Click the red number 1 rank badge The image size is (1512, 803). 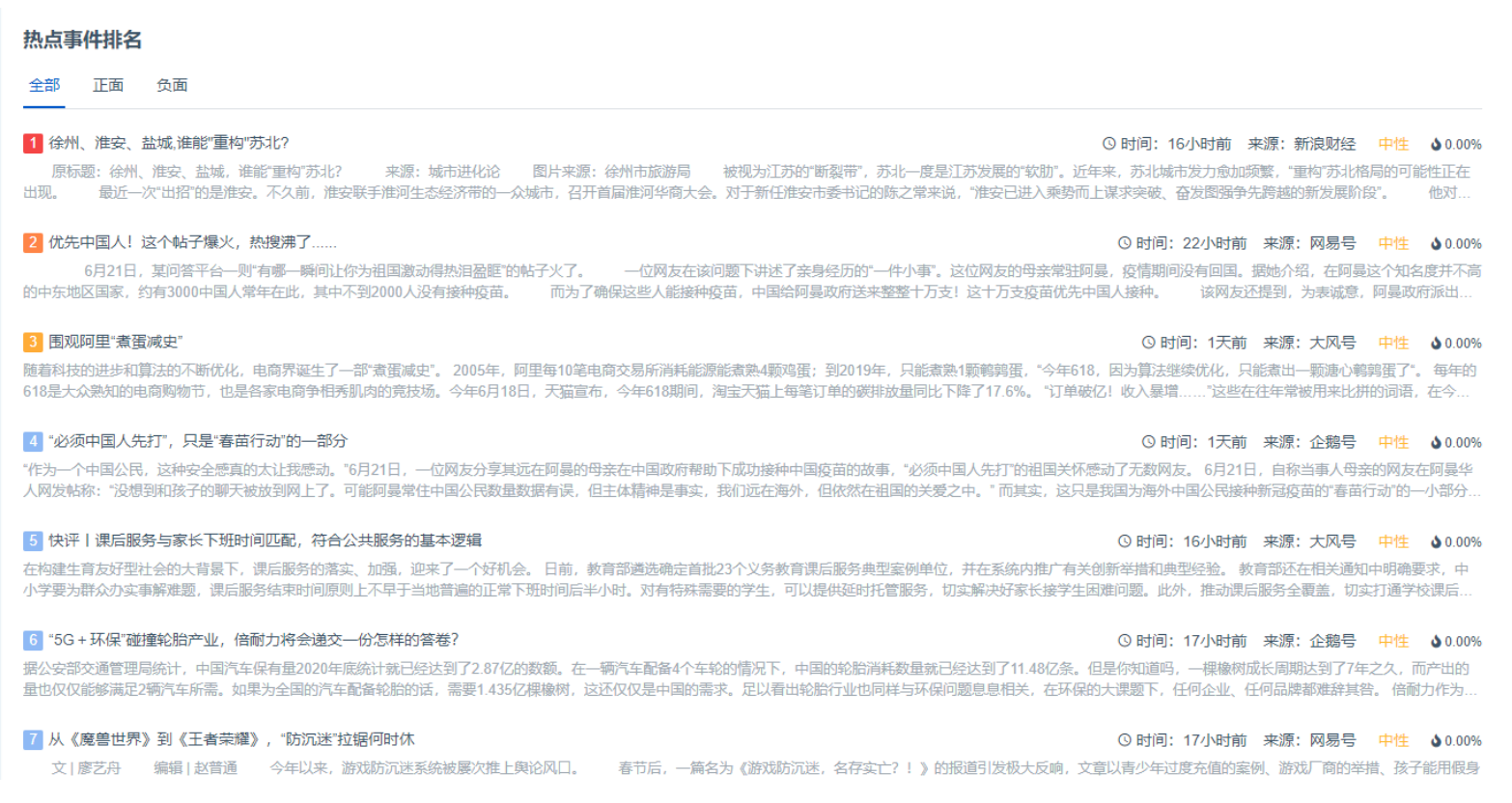pos(33,143)
